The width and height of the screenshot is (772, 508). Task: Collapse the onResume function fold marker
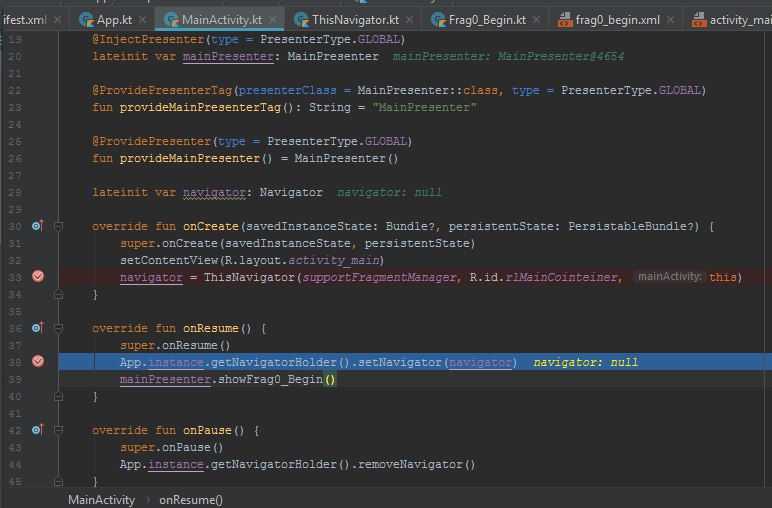coord(58,328)
